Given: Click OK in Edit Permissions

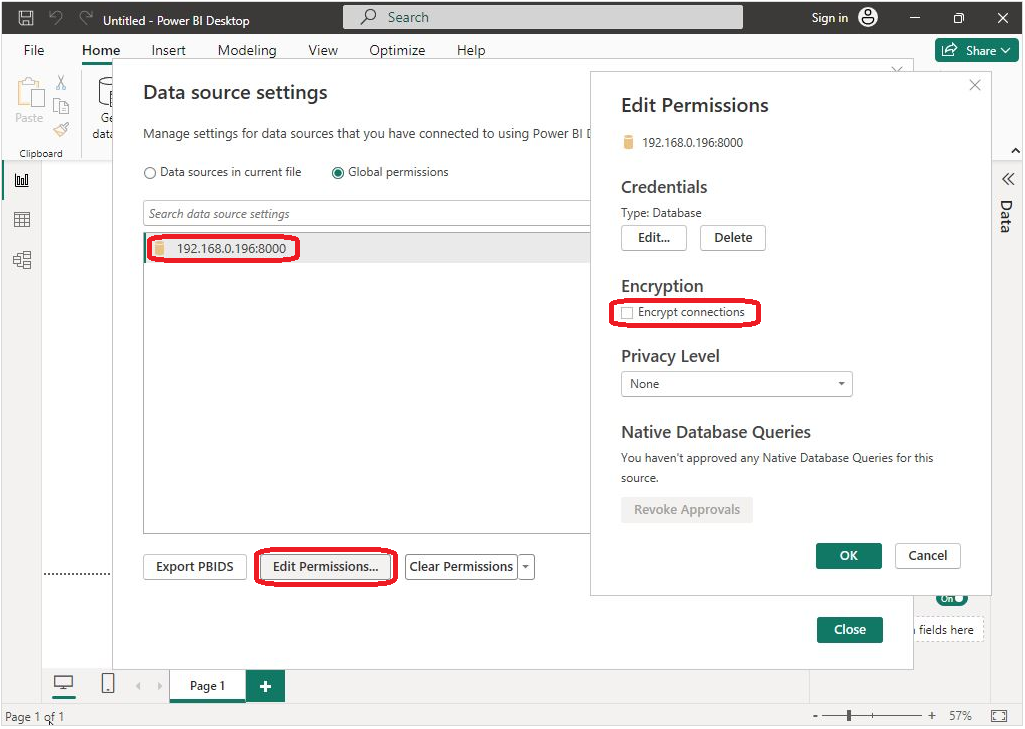Looking at the screenshot, I should pyautogui.click(x=849, y=556).
